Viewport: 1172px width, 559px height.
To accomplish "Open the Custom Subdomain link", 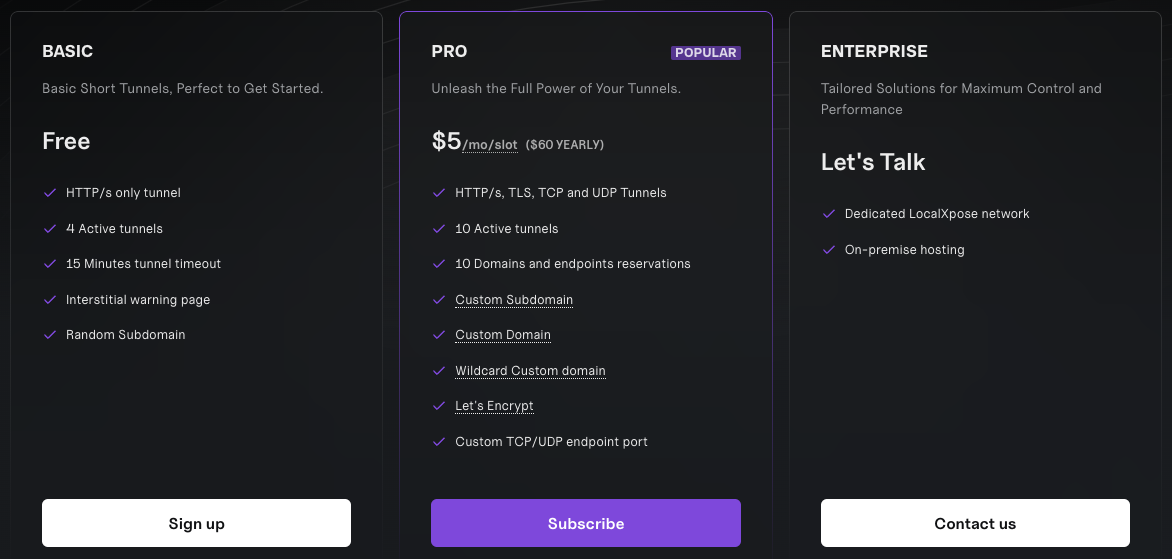I will coord(514,300).
